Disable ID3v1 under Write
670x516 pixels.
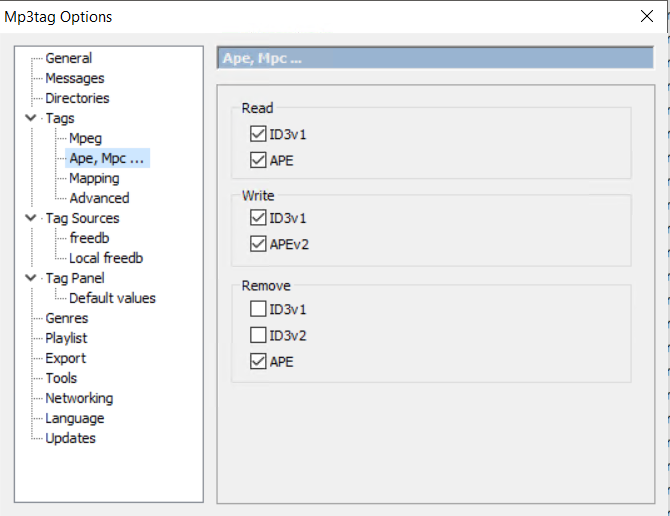coord(260,216)
